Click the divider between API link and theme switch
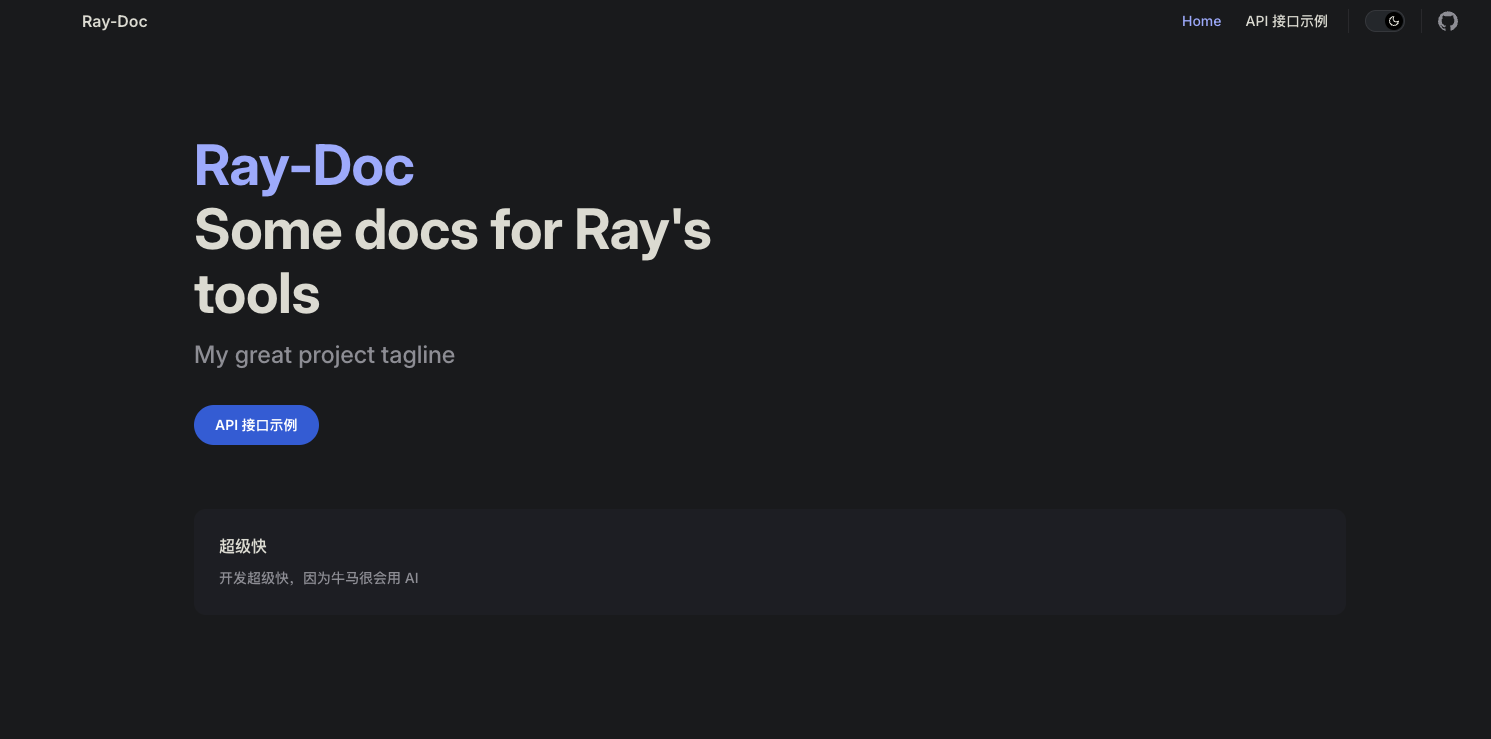Viewport: 1491px width, 739px height. (x=1348, y=21)
